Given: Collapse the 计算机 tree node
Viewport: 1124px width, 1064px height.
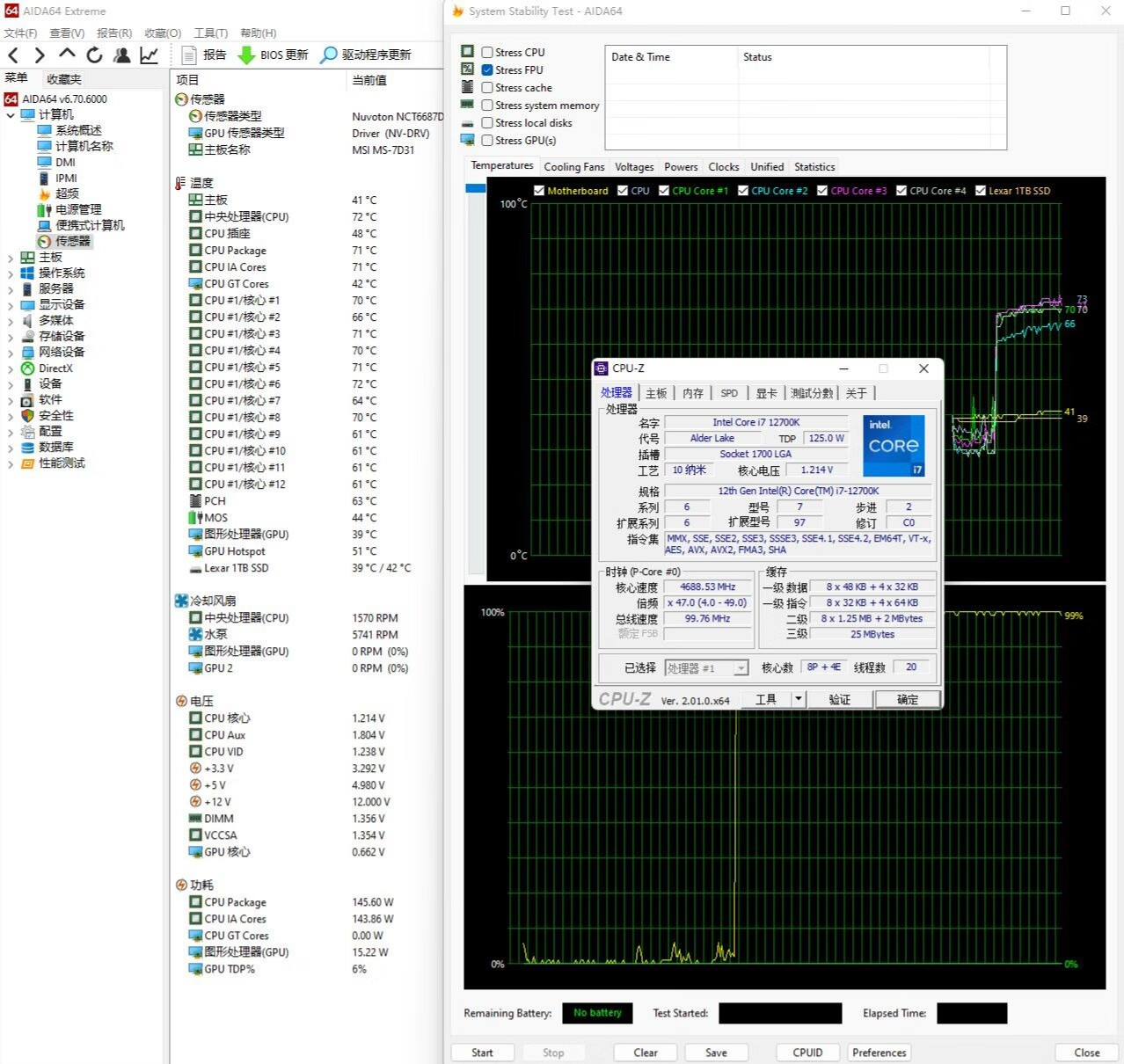Looking at the screenshot, I should (11, 115).
